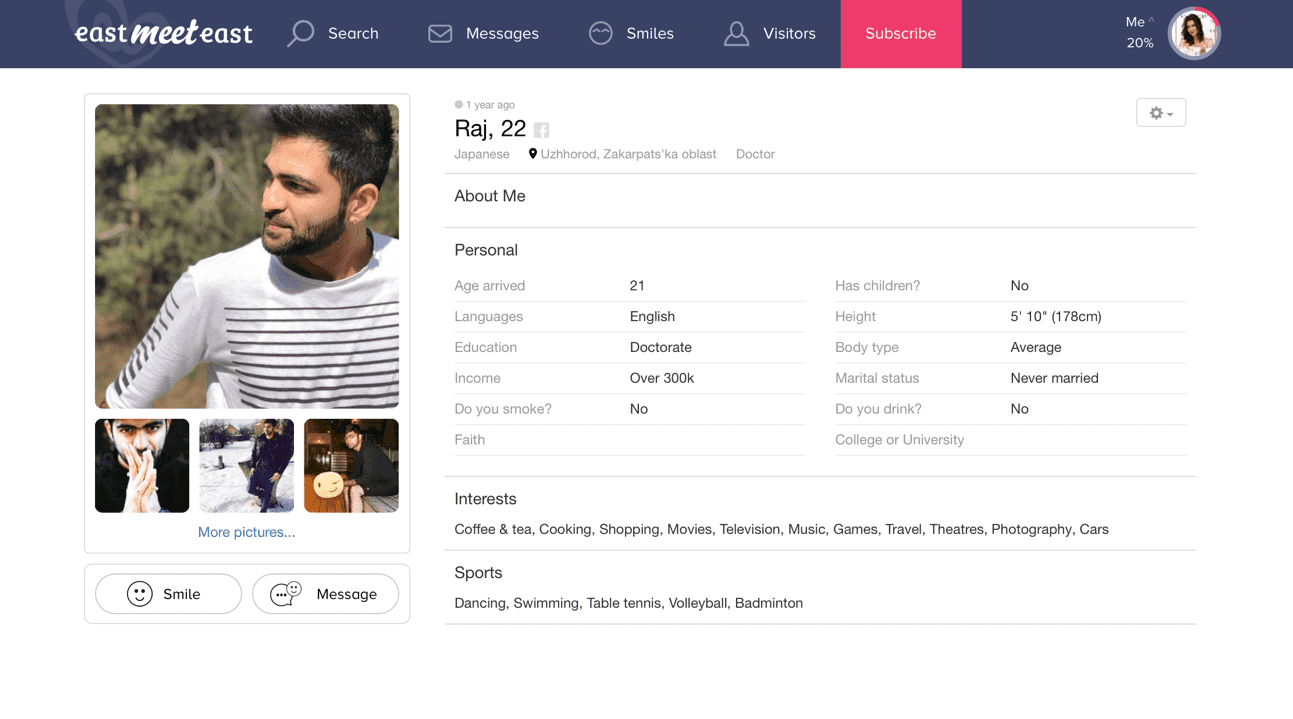Click the Search magnifier icon
The height and width of the screenshot is (719, 1293).
point(301,33)
